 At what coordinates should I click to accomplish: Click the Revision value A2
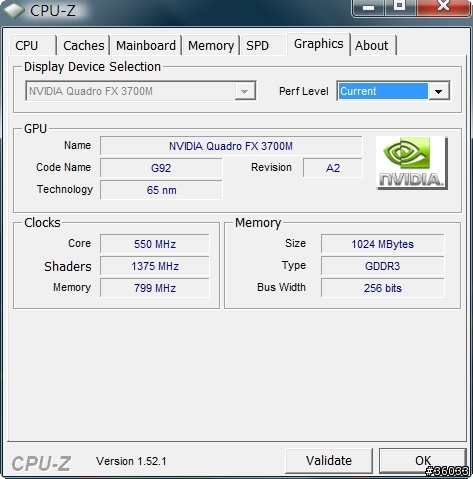pyautogui.click(x=333, y=168)
